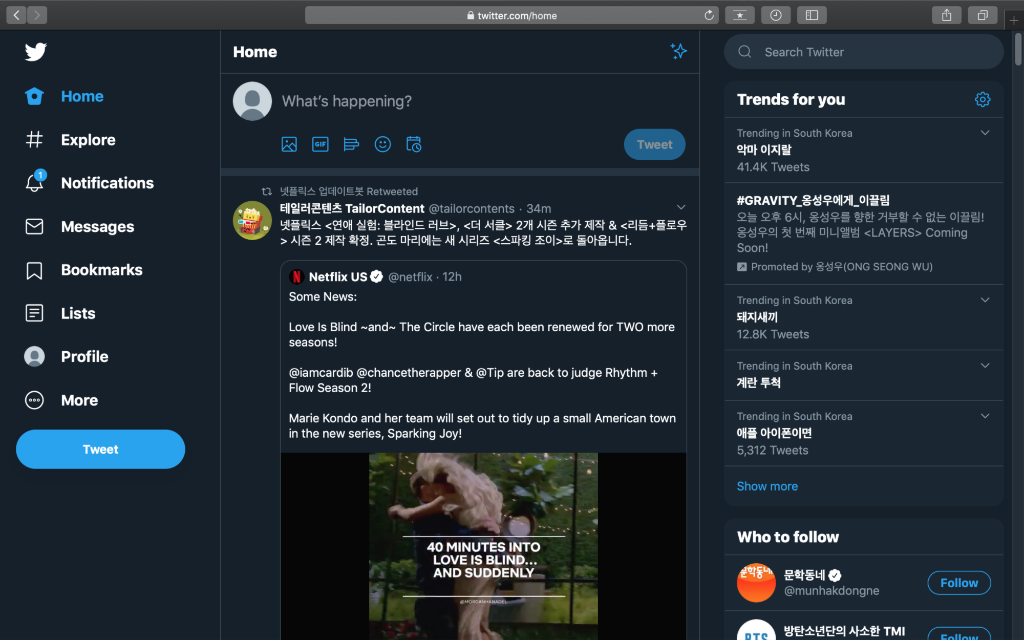Open Bookmarks from the sidebar
This screenshot has height=640, width=1024.
(x=83, y=270)
